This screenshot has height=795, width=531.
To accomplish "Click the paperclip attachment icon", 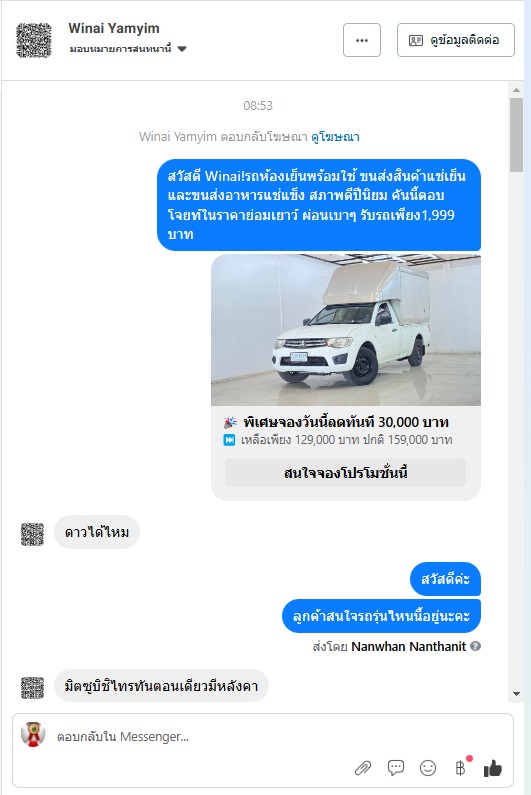I will coord(363,768).
